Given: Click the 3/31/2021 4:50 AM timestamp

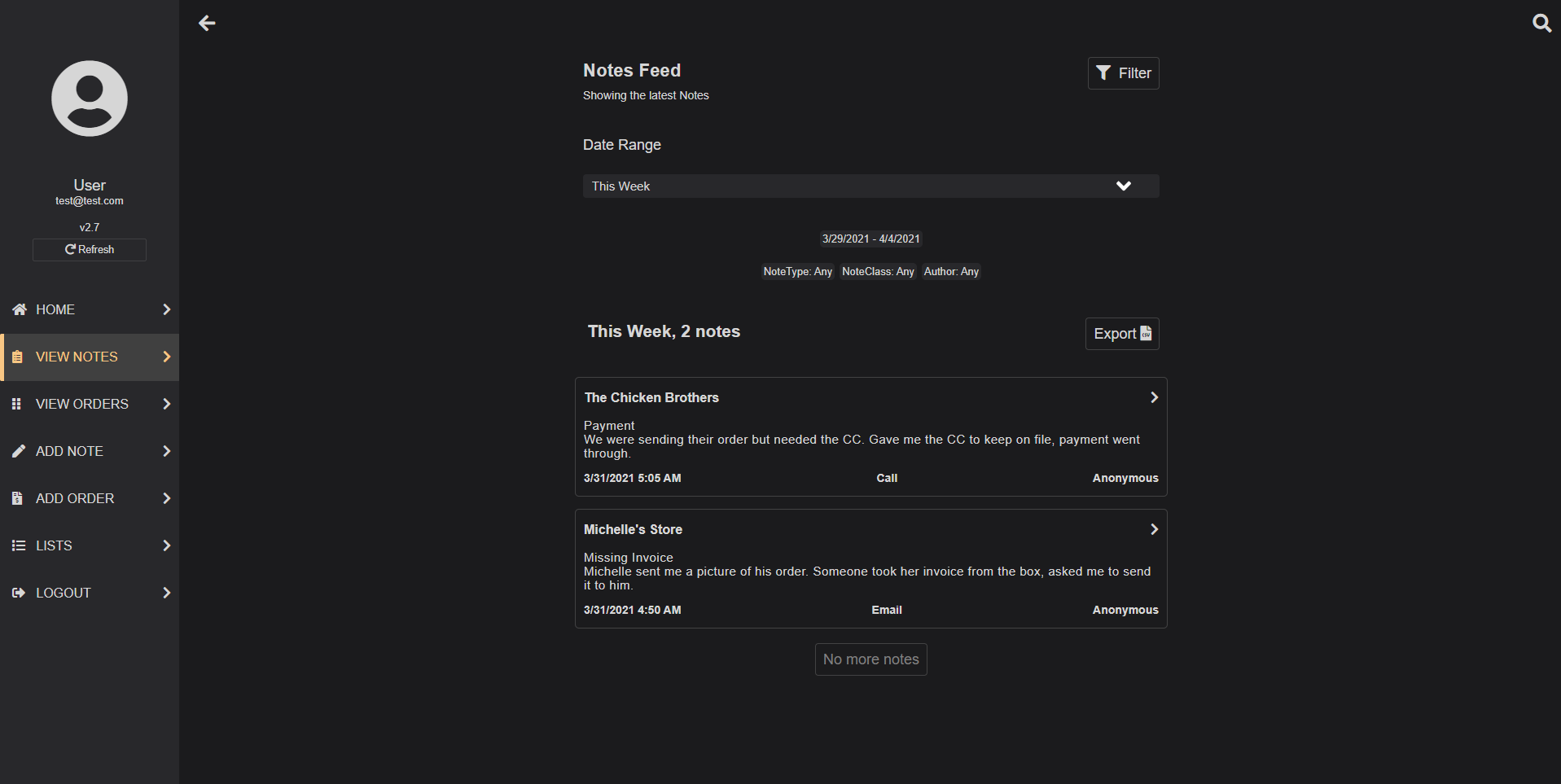Looking at the screenshot, I should point(632,611).
